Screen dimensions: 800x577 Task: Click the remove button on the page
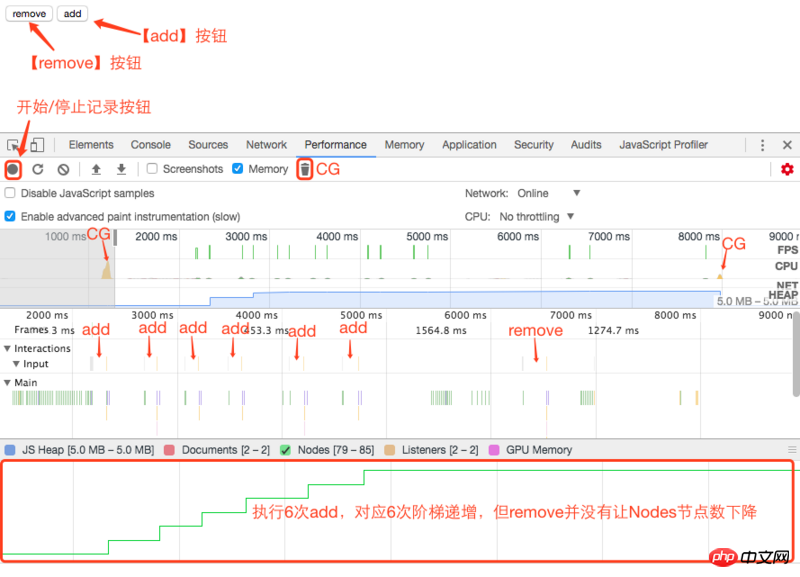(x=28, y=13)
